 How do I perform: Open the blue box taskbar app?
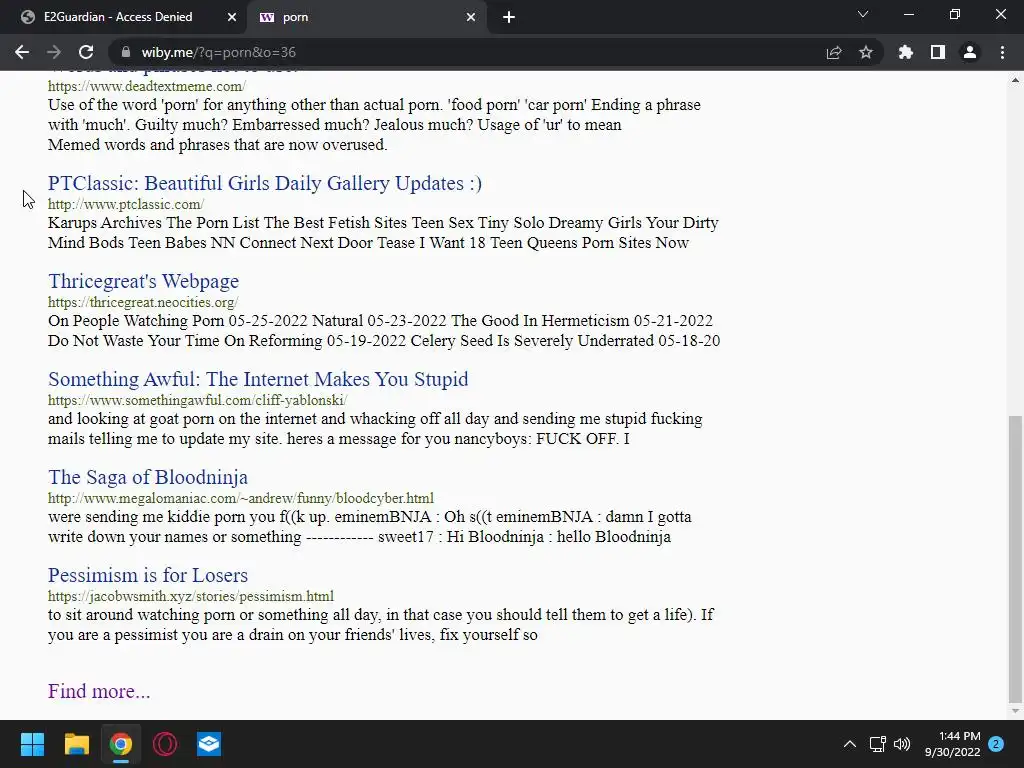coord(209,744)
